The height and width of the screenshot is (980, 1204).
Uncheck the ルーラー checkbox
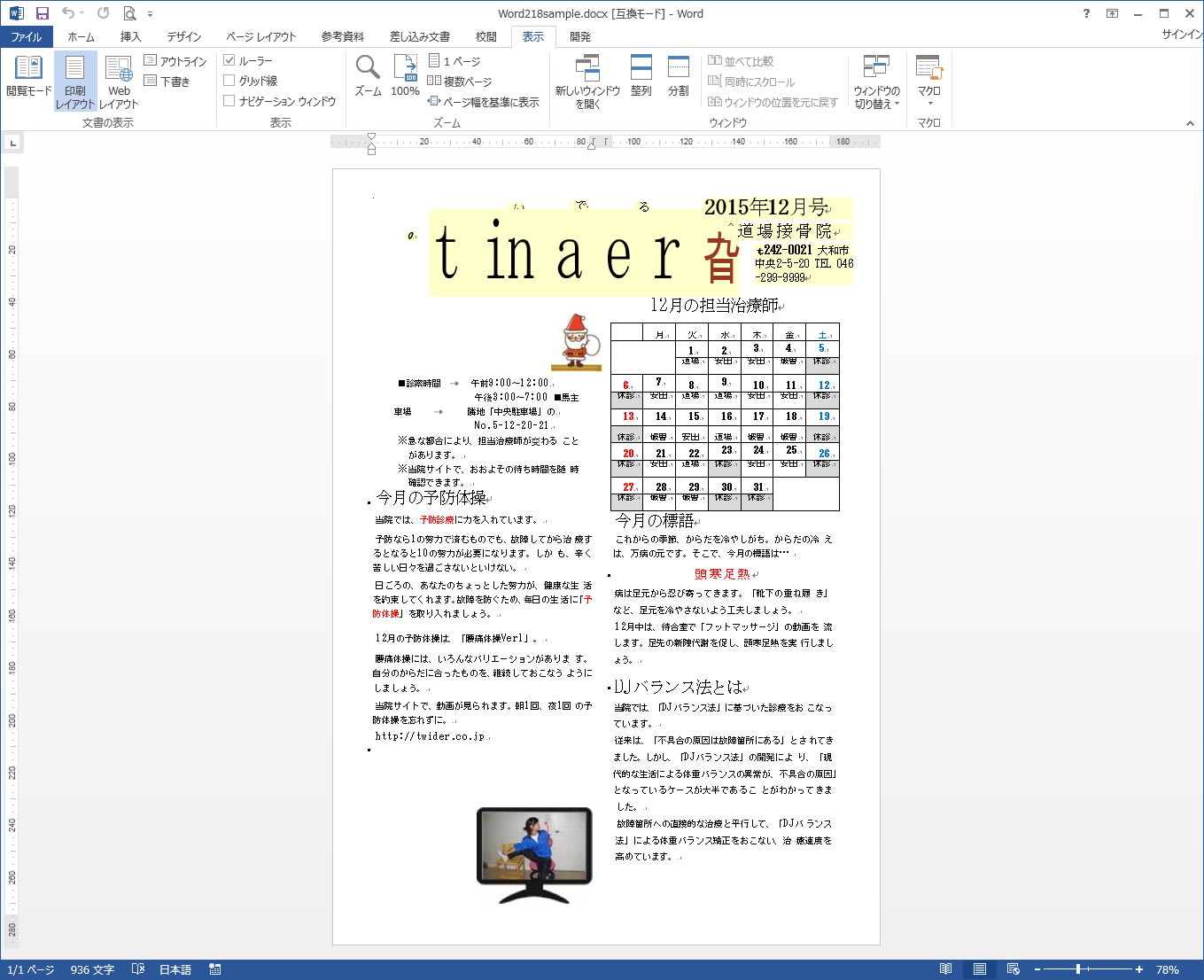229,60
